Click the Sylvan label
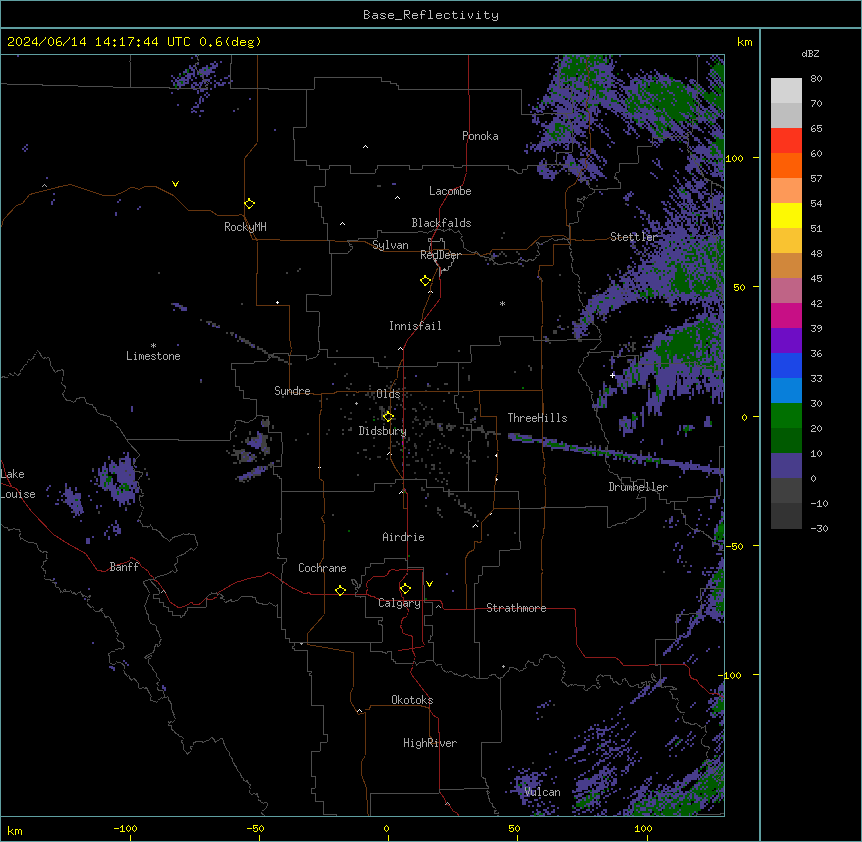The image size is (862, 842). [x=390, y=245]
